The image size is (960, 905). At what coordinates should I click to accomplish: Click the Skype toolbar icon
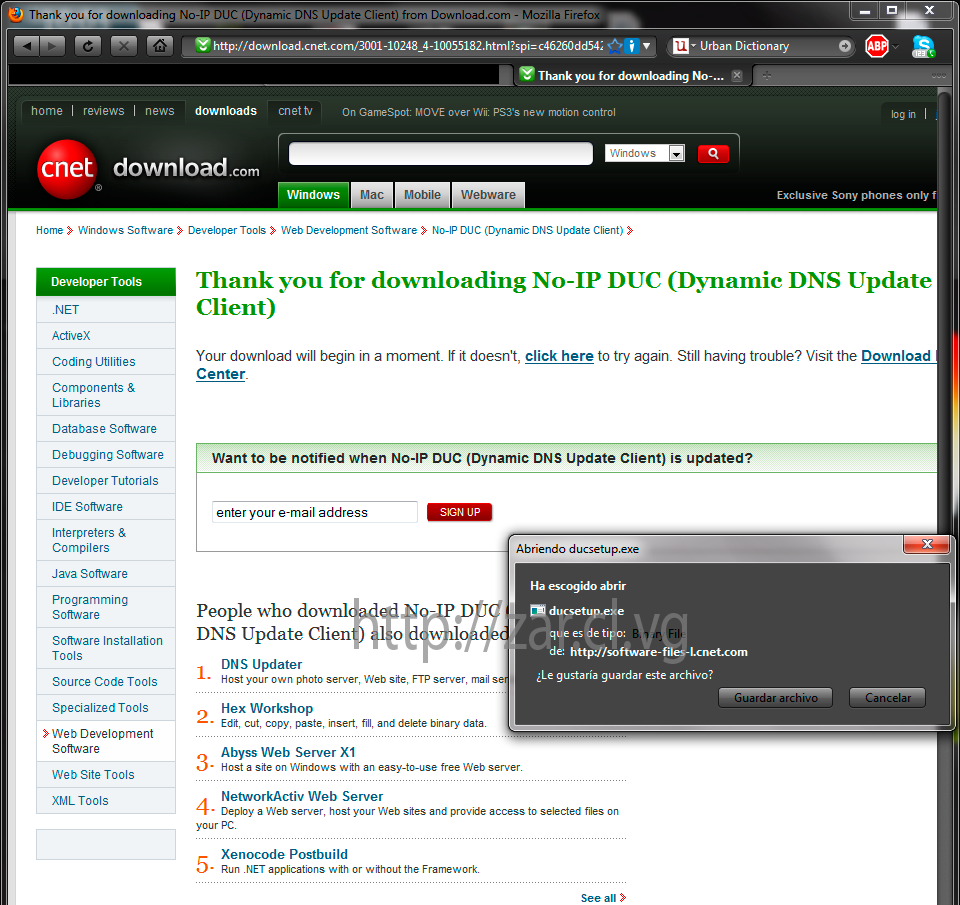click(923, 47)
